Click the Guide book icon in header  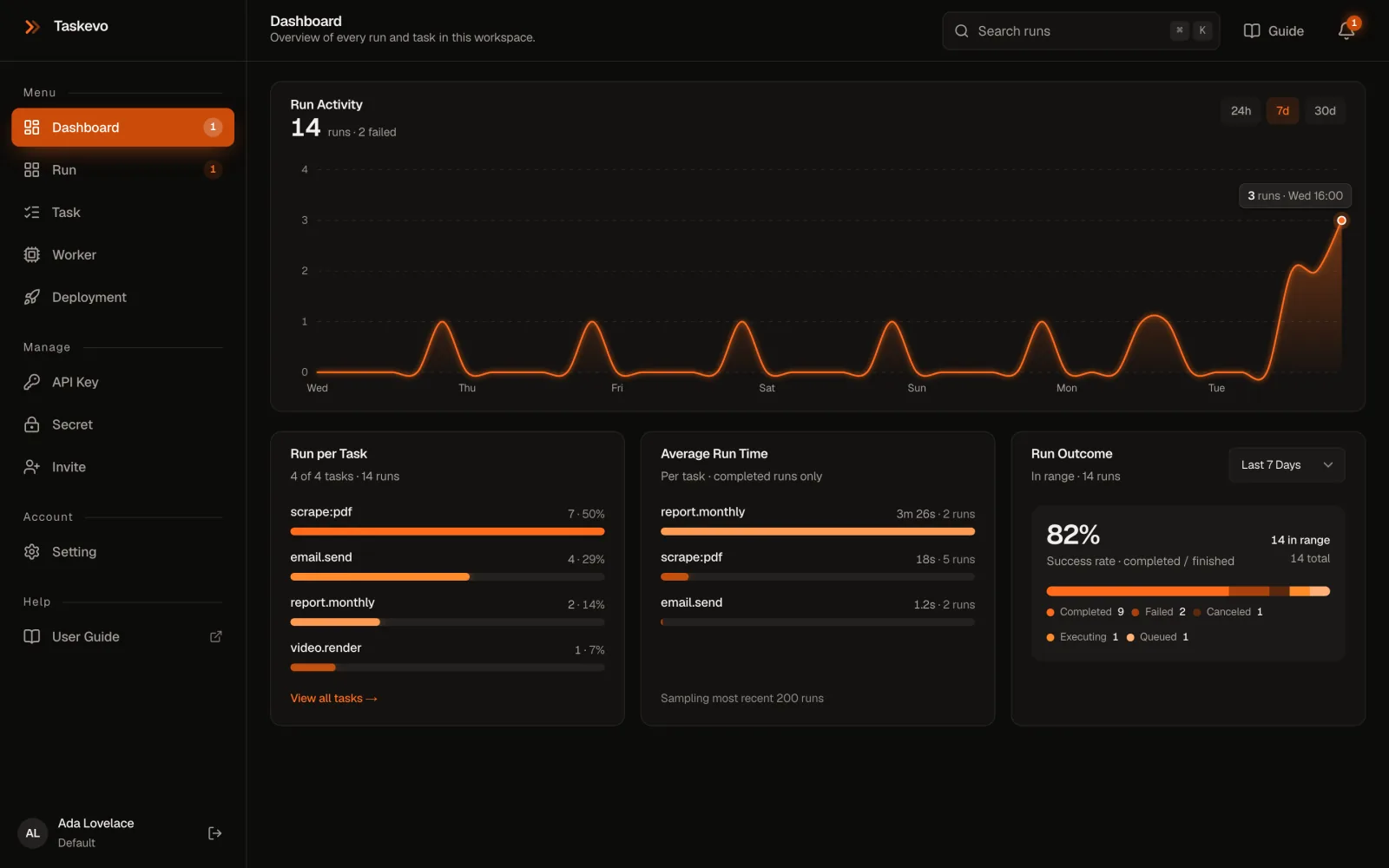click(x=1252, y=31)
